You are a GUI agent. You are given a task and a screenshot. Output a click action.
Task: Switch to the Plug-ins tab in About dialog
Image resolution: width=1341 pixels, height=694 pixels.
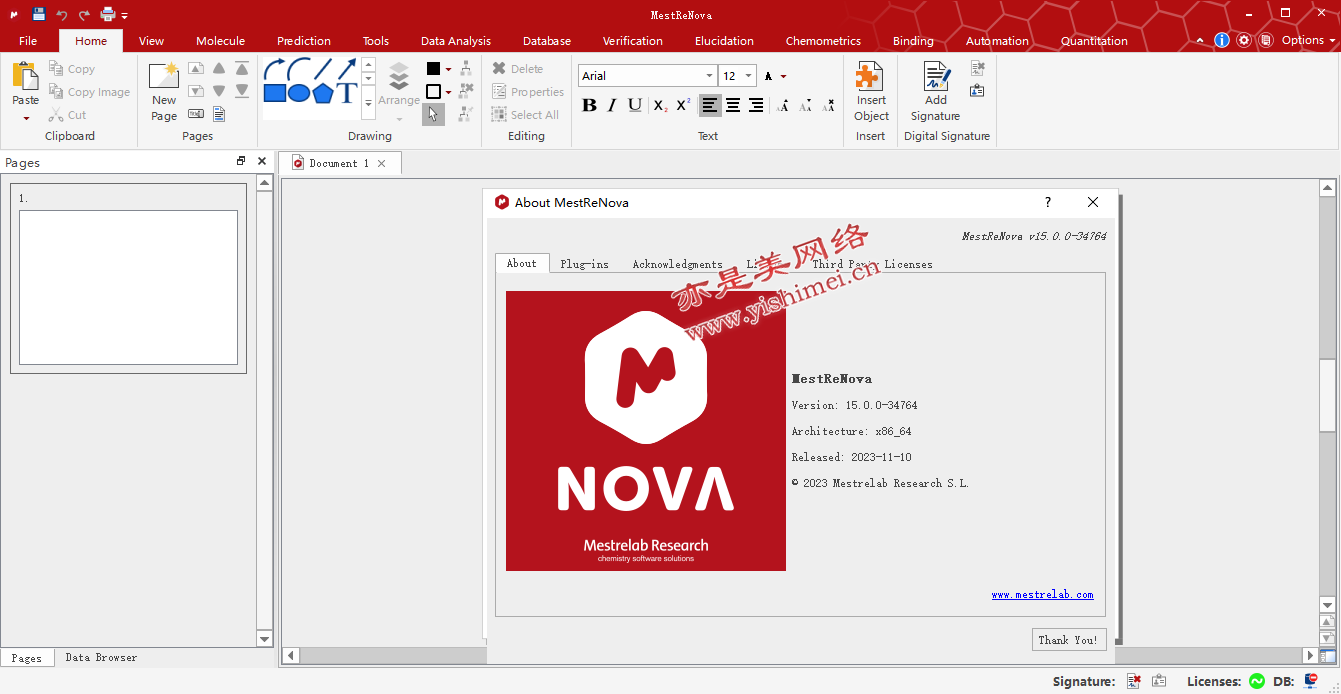[584, 264]
